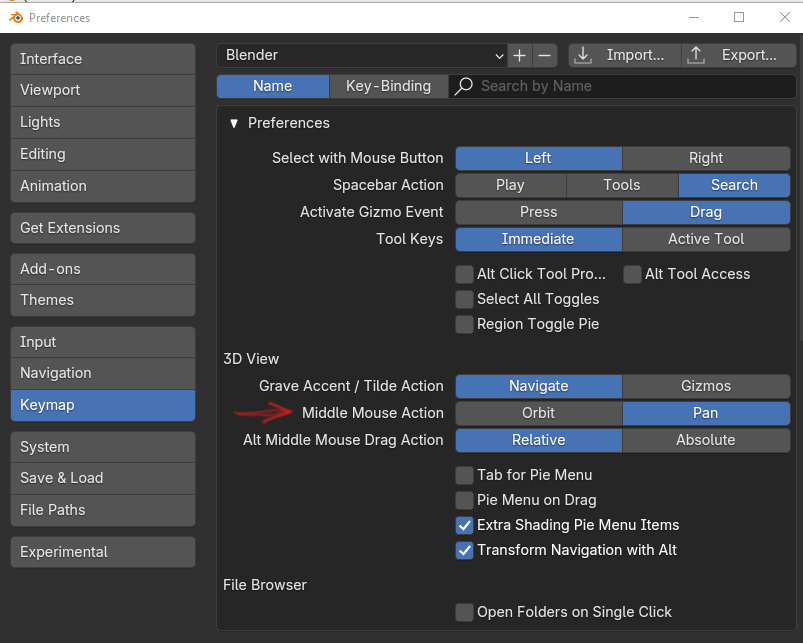The image size is (803, 643).
Task: Open the Navigation preferences tab
Action: pos(103,374)
